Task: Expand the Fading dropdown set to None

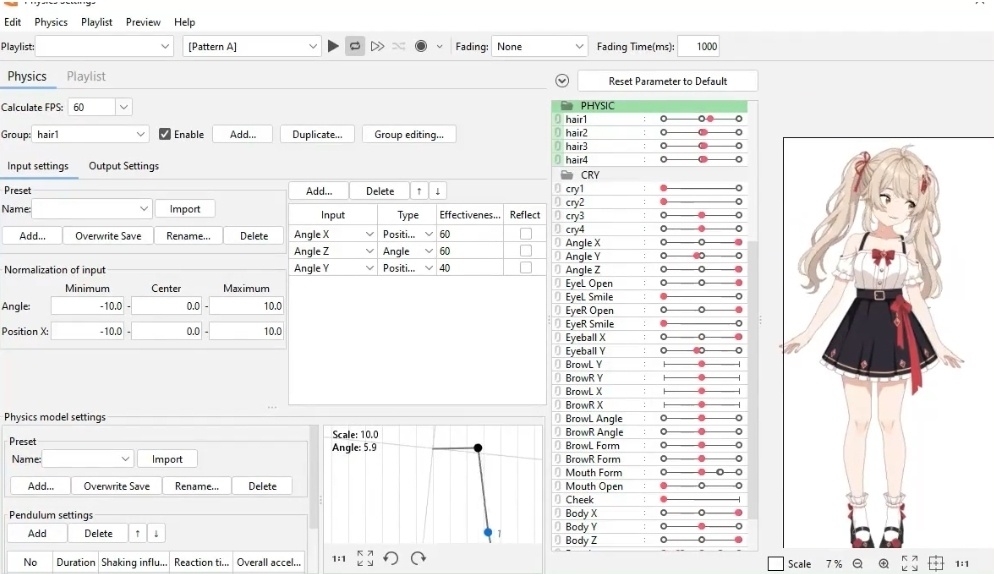Action: pyautogui.click(x=539, y=46)
